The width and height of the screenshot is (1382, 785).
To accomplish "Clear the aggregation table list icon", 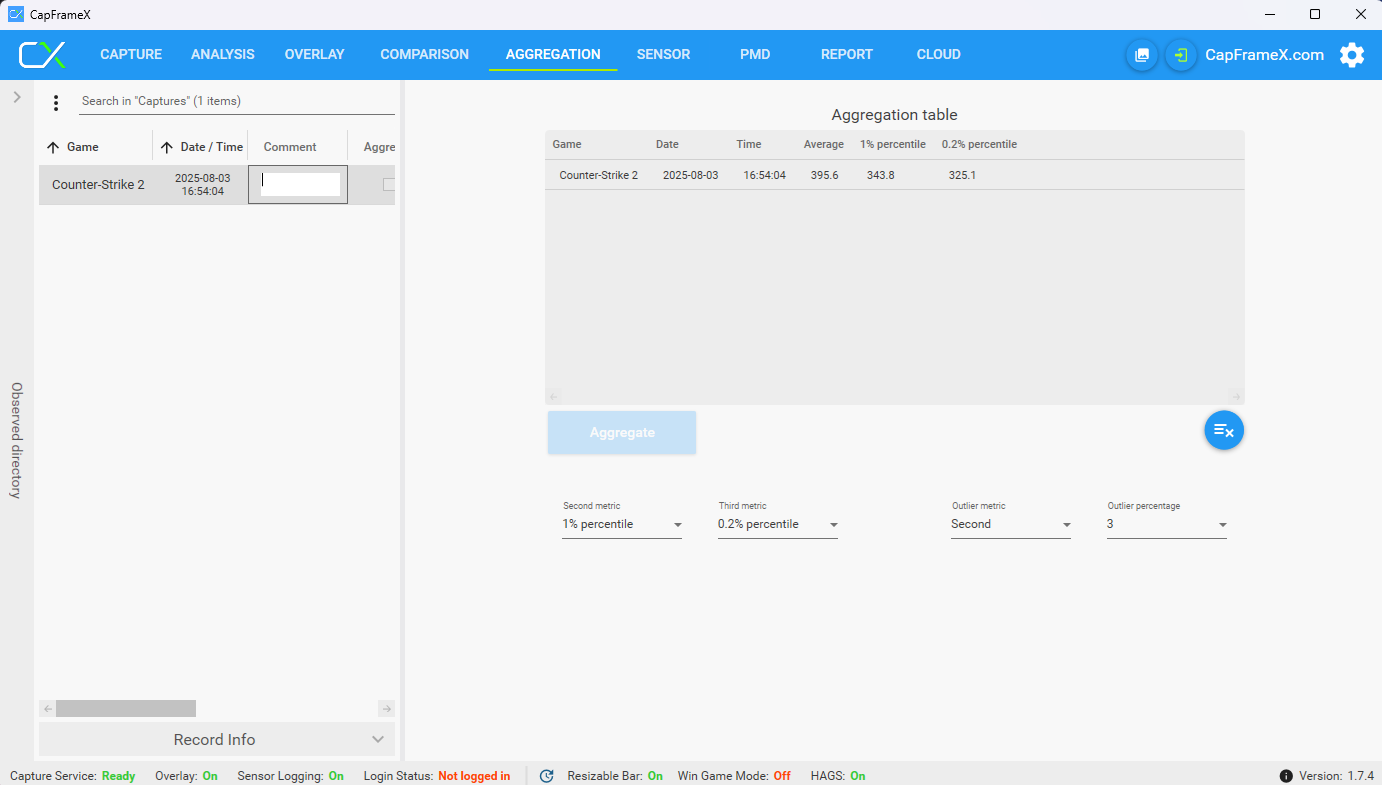I will pos(1224,431).
